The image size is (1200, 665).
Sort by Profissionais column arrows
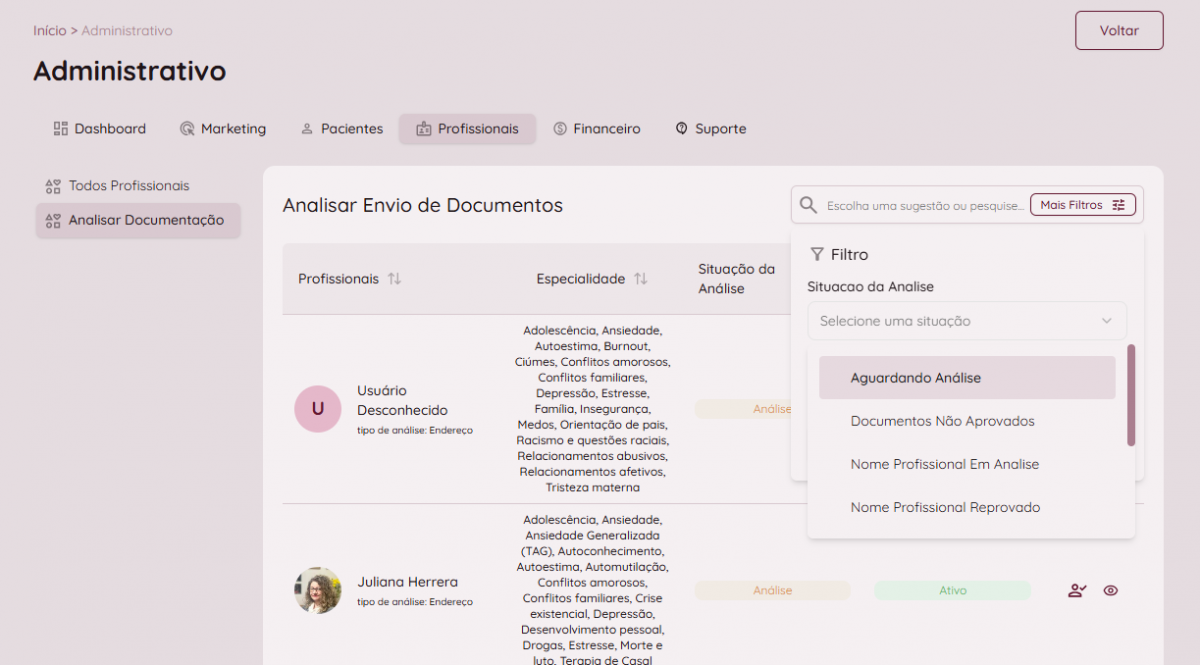pyautogui.click(x=394, y=279)
